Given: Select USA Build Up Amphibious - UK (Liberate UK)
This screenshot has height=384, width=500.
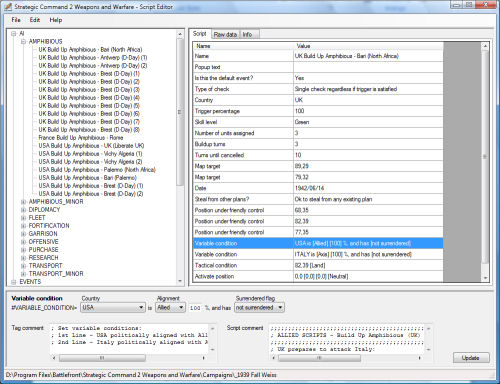Looking at the screenshot, I should (91, 146).
